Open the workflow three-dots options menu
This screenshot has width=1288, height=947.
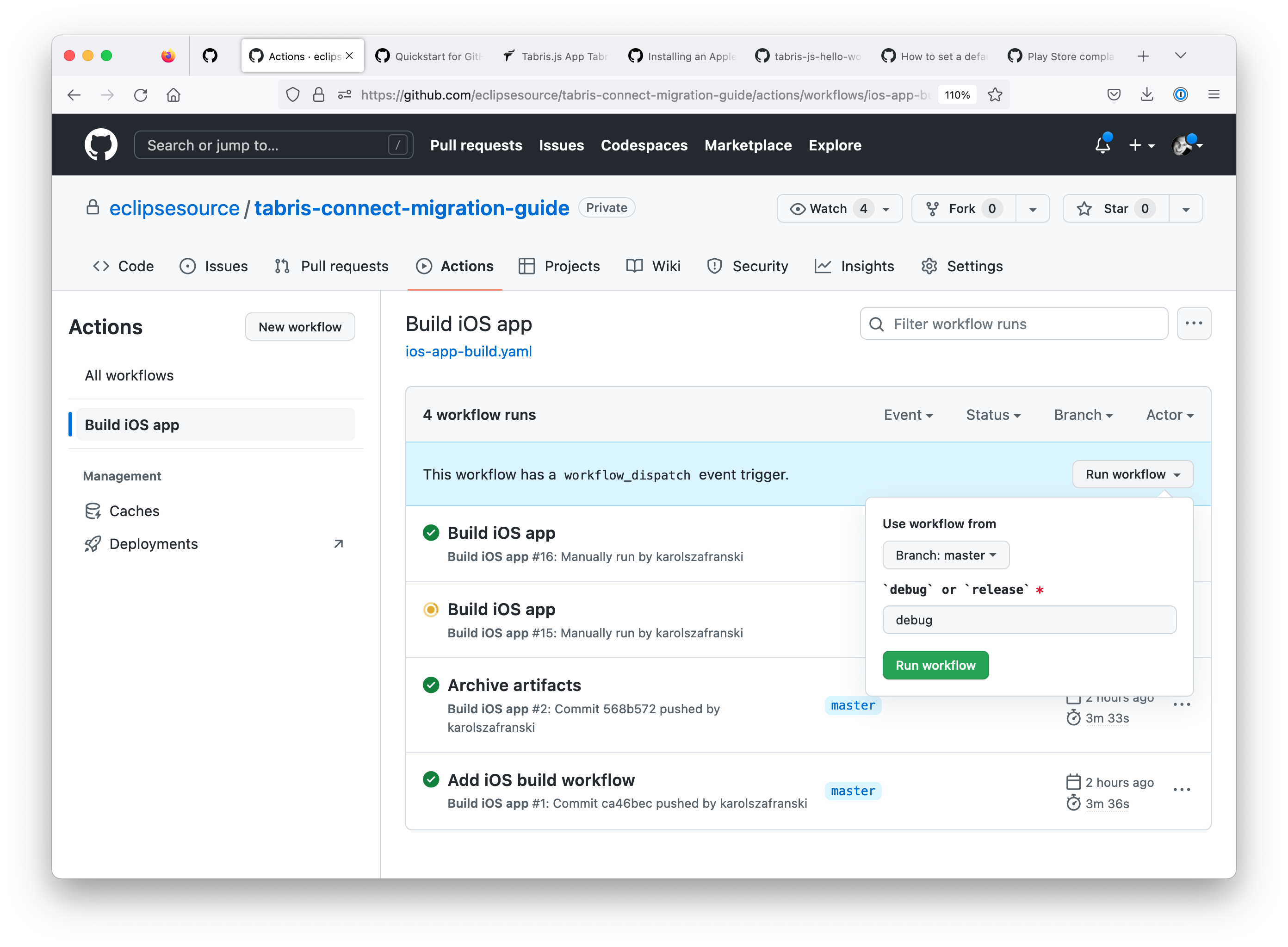pos(1194,324)
